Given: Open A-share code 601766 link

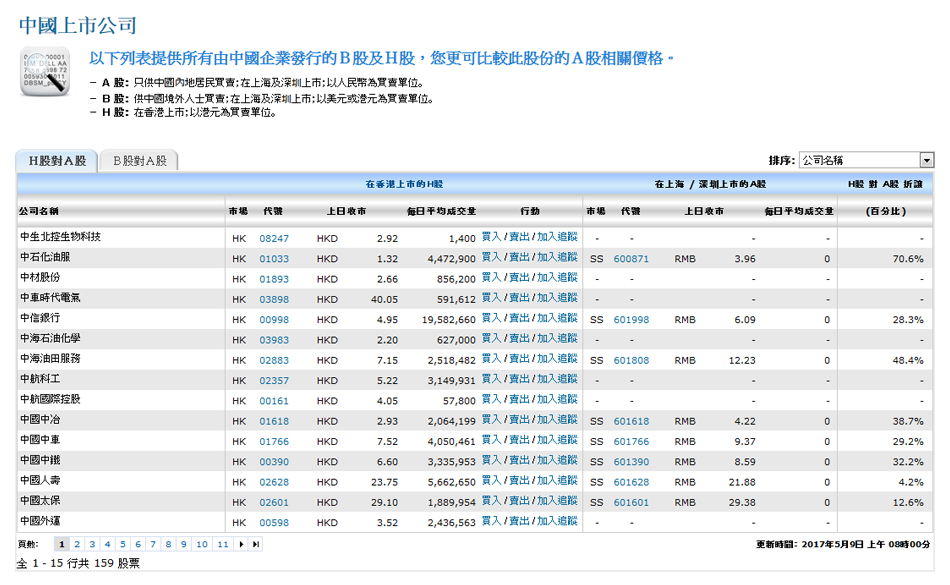Looking at the screenshot, I should coord(631,441).
